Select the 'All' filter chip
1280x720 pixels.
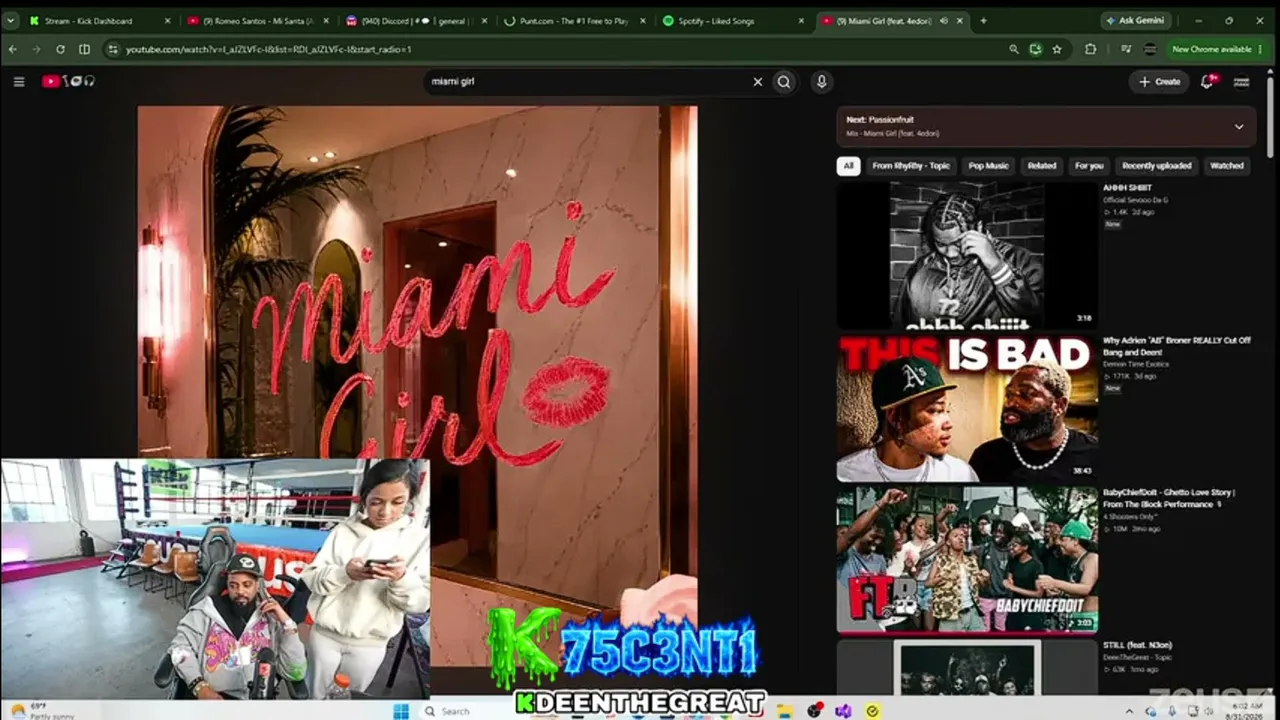pos(848,166)
